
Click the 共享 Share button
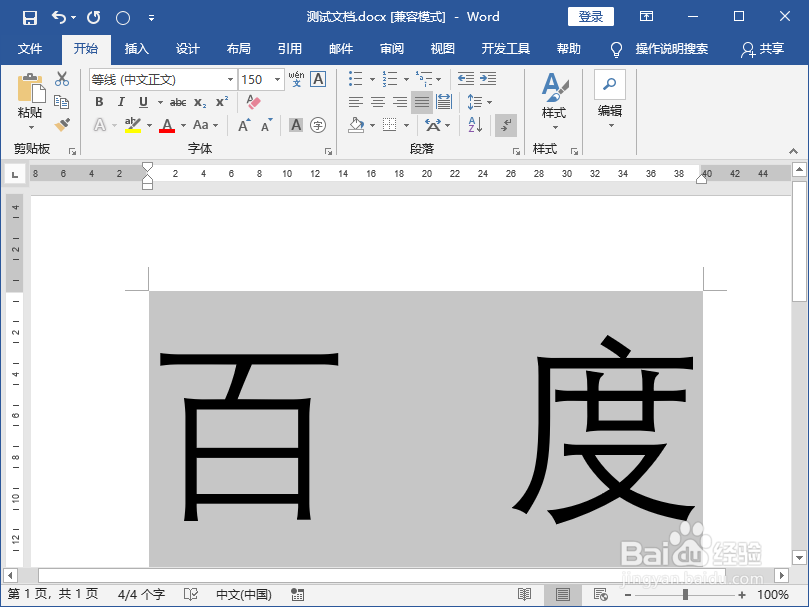763,49
